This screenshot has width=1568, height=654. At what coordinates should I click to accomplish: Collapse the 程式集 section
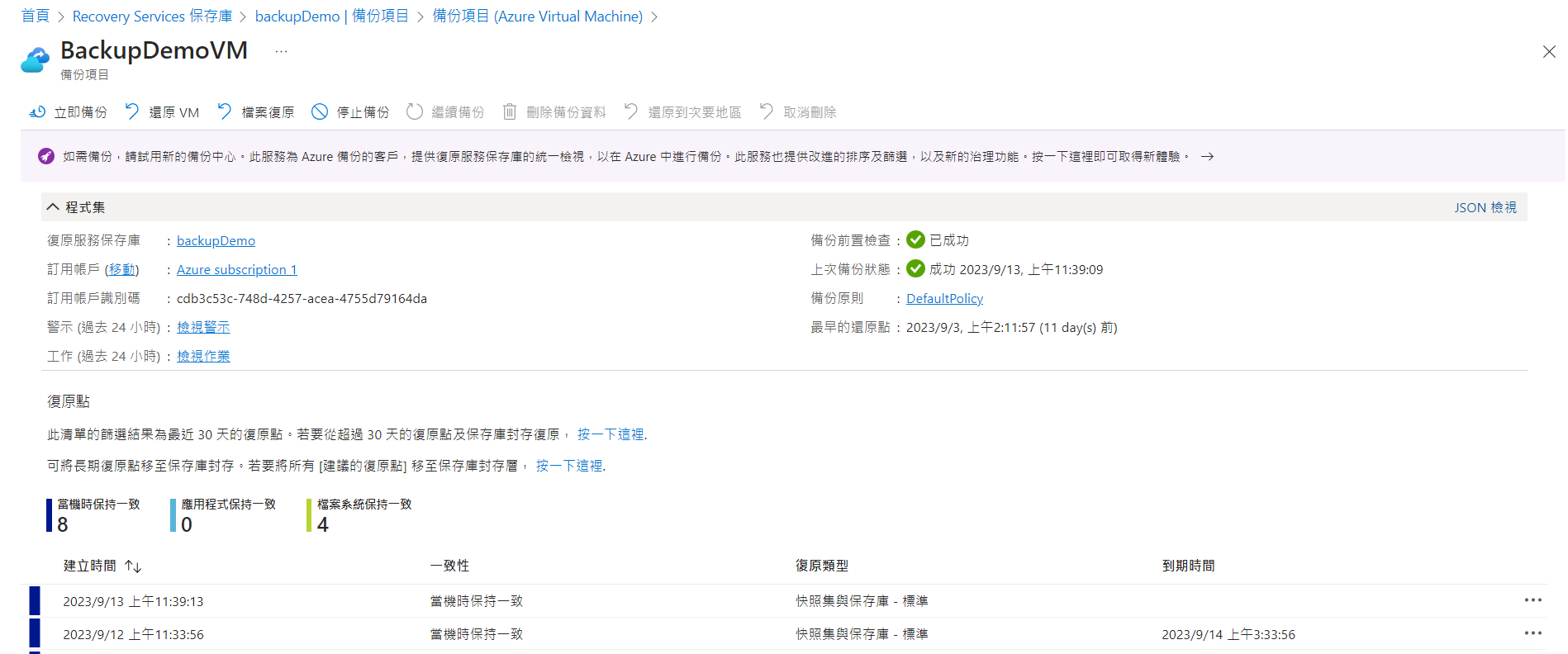(x=53, y=207)
